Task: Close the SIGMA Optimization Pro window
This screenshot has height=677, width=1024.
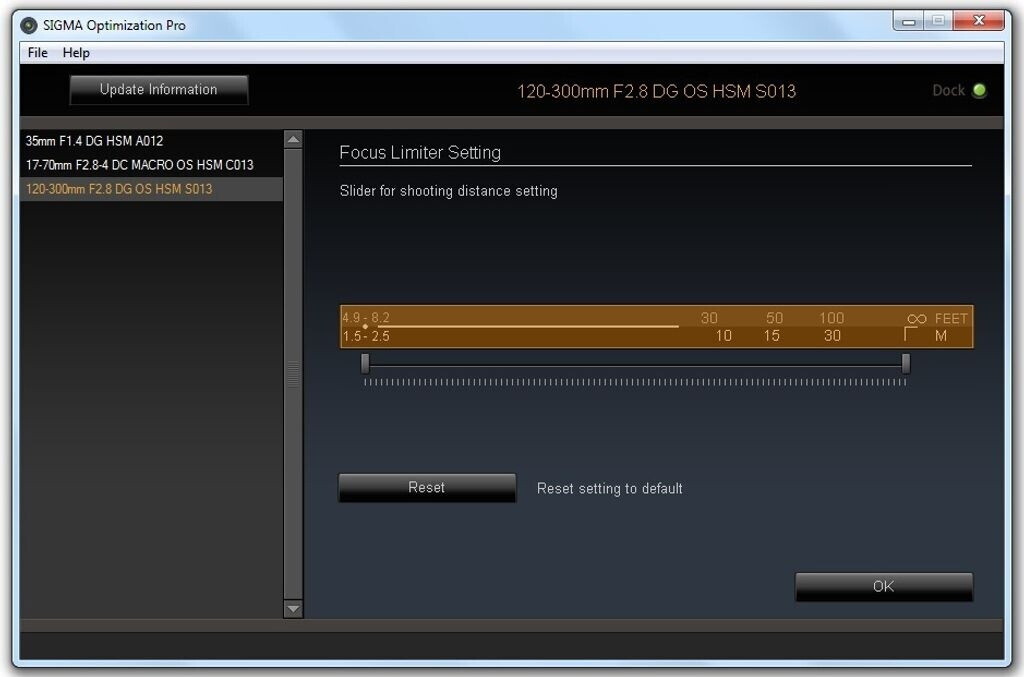Action: pos(977,22)
